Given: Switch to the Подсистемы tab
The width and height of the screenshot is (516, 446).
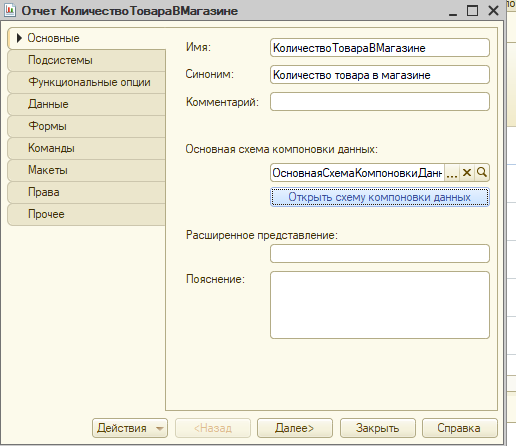Looking at the screenshot, I should point(86,60).
